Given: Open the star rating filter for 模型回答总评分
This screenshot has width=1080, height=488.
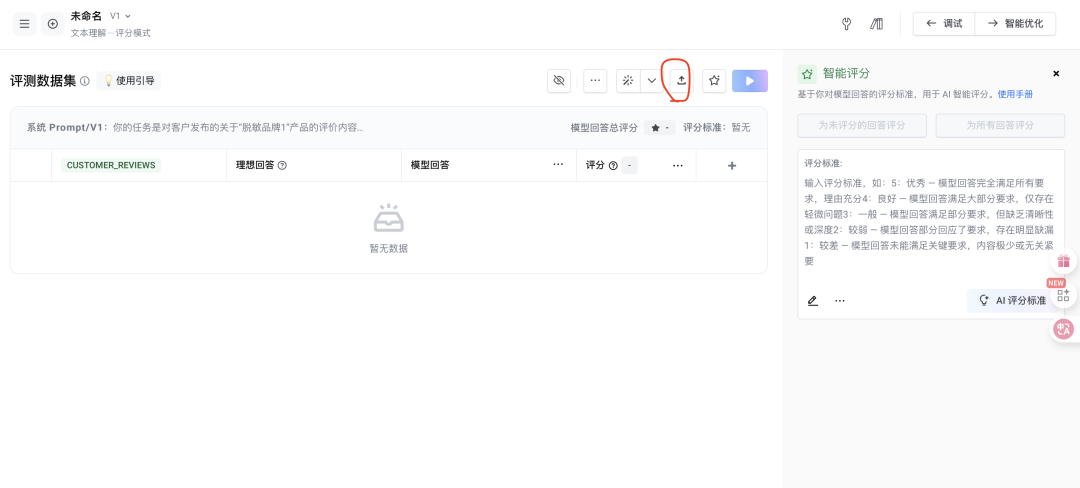Looking at the screenshot, I should pos(660,128).
